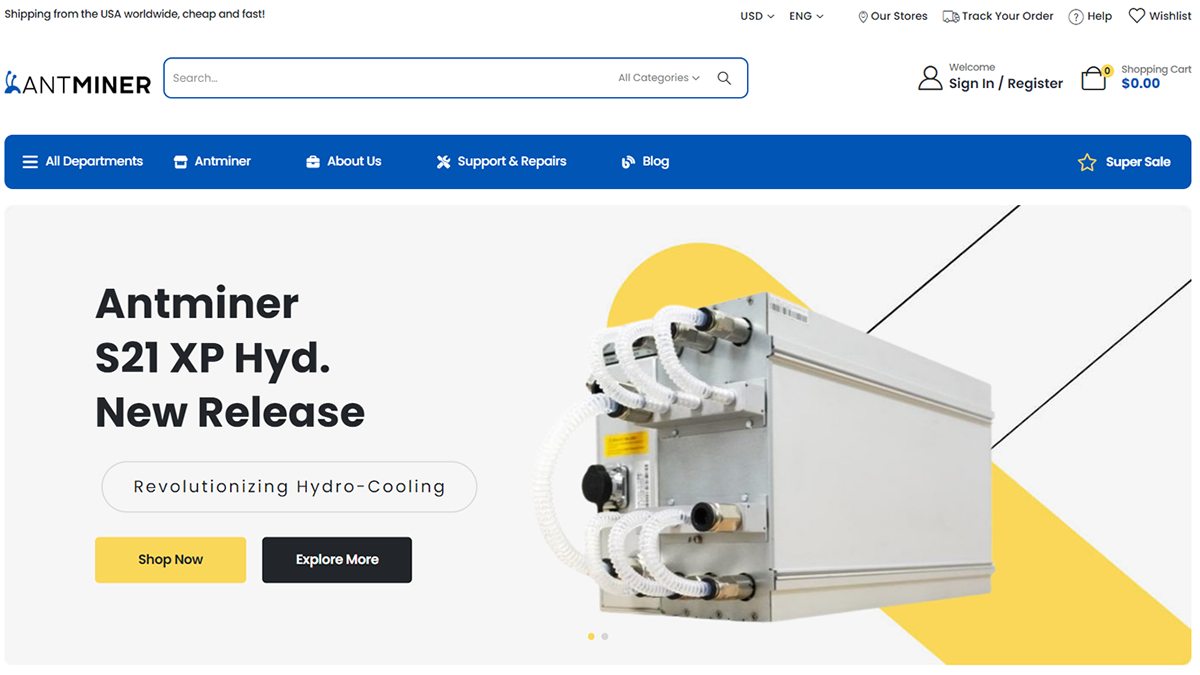Viewport: 1200px width, 675px height.
Task: Open the USD currency dropdown
Action: (756, 16)
